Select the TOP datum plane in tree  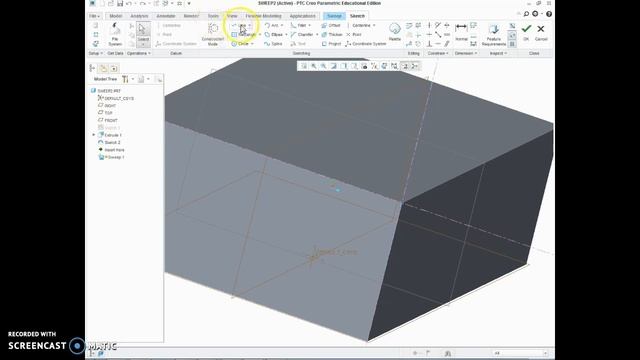(x=105, y=113)
